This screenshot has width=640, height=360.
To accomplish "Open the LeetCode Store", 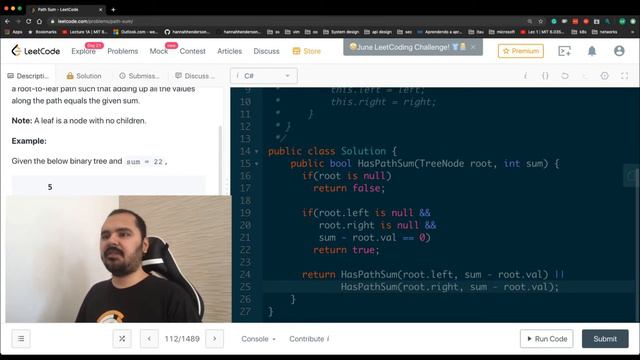I will (x=307, y=51).
